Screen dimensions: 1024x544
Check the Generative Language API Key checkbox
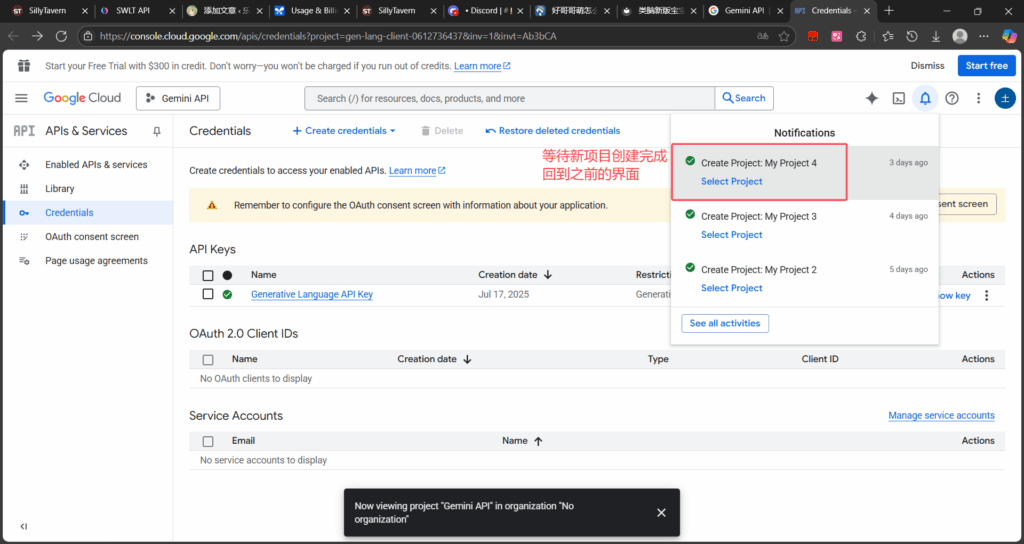tap(208, 294)
